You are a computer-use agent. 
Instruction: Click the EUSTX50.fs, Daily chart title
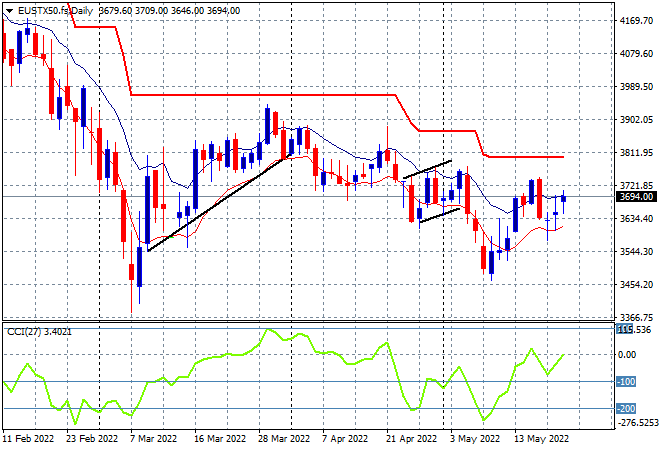click(x=55, y=11)
